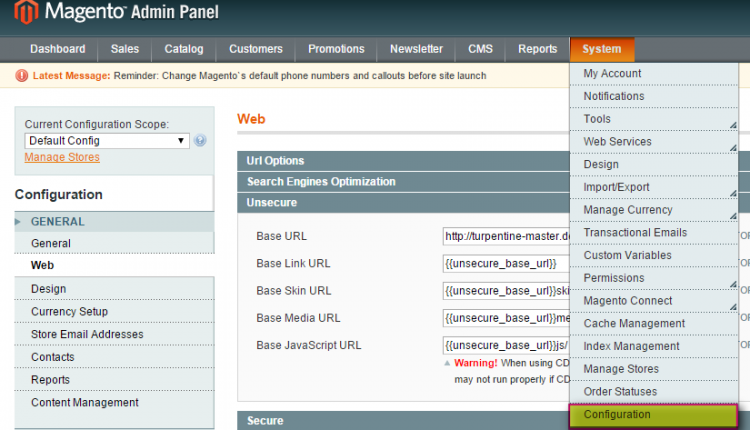Choose Web Services in System menu
Screen dimensions: 750x430
654,142
